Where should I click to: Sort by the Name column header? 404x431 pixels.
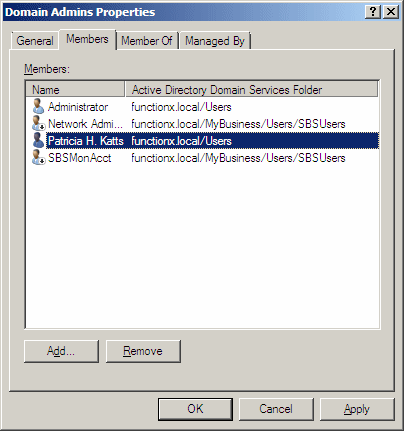[75, 89]
